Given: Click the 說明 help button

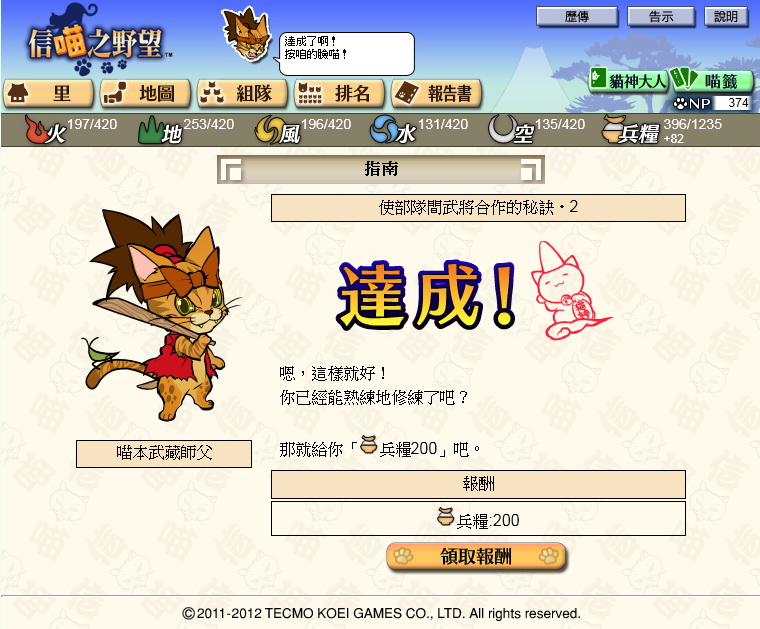Looking at the screenshot, I should [726, 17].
